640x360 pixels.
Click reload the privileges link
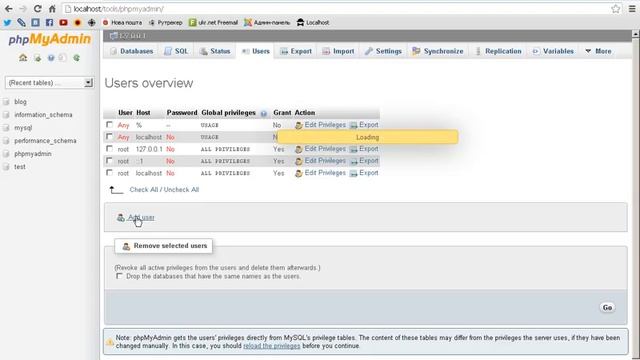[271, 346]
